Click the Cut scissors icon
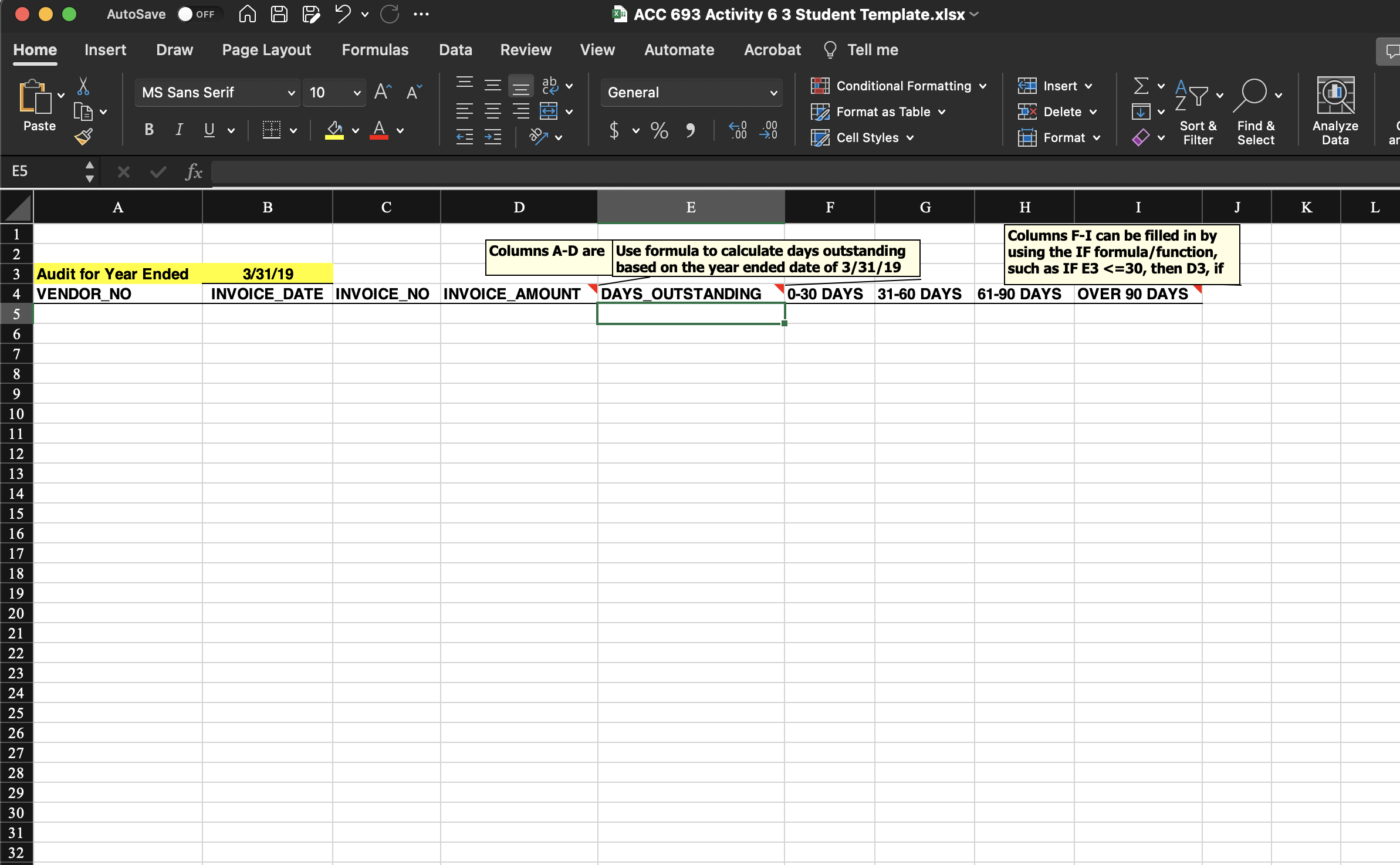This screenshot has height=865, width=1400. point(83,86)
